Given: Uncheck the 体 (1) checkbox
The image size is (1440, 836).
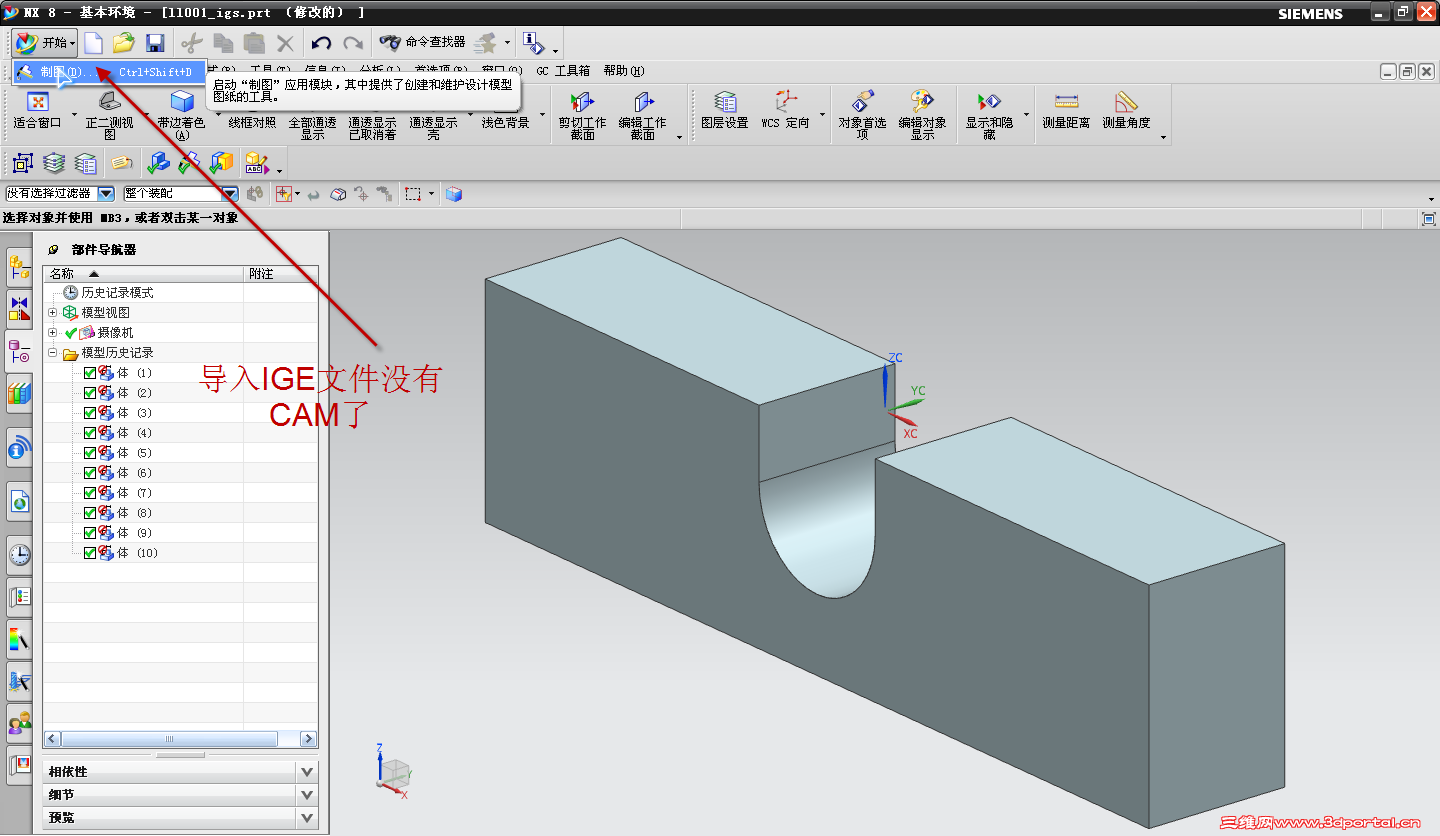Looking at the screenshot, I should pyautogui.click(x=90, y=373).
